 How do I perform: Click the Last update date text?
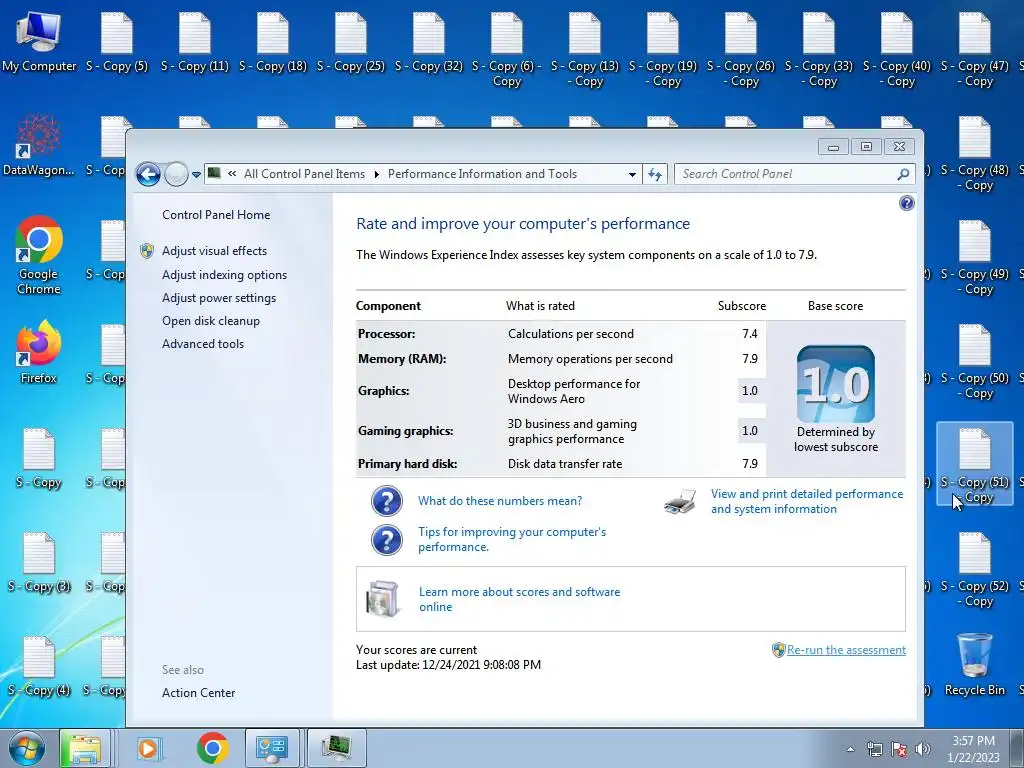coord(448,665)
